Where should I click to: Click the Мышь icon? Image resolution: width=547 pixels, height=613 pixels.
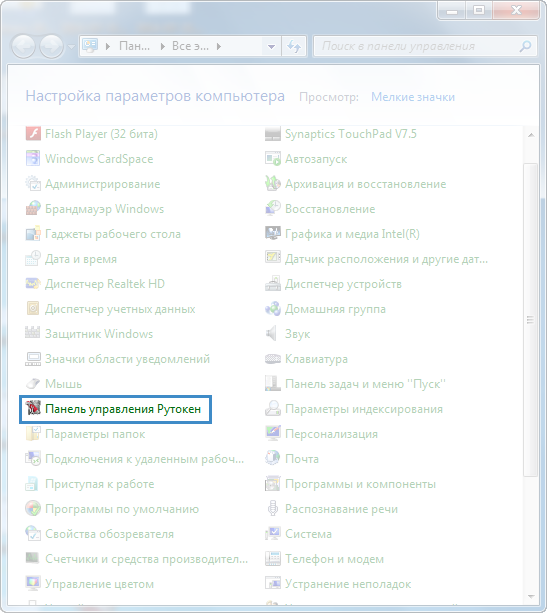pyautogui.click(x=33, y=384)
